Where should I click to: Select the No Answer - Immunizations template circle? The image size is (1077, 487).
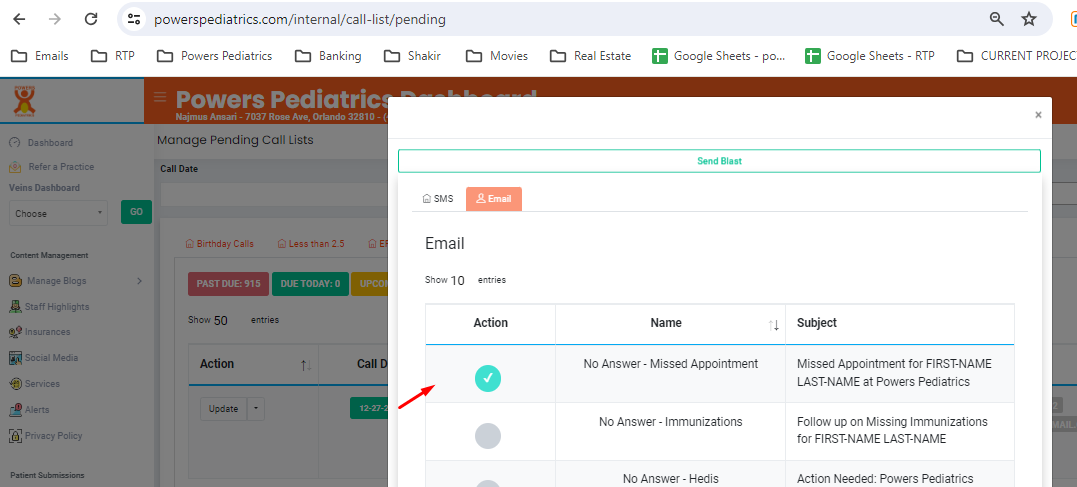click(x=487, y=435)
